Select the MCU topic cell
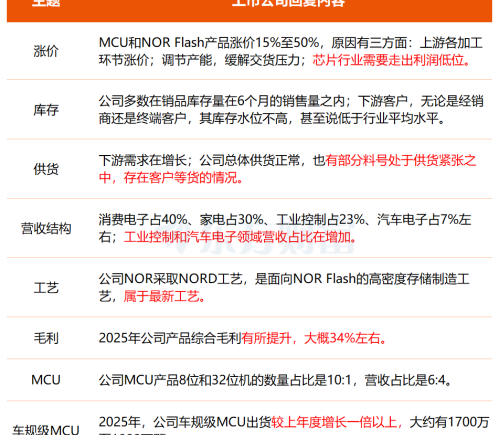499x435 pixels. (46, 380)
